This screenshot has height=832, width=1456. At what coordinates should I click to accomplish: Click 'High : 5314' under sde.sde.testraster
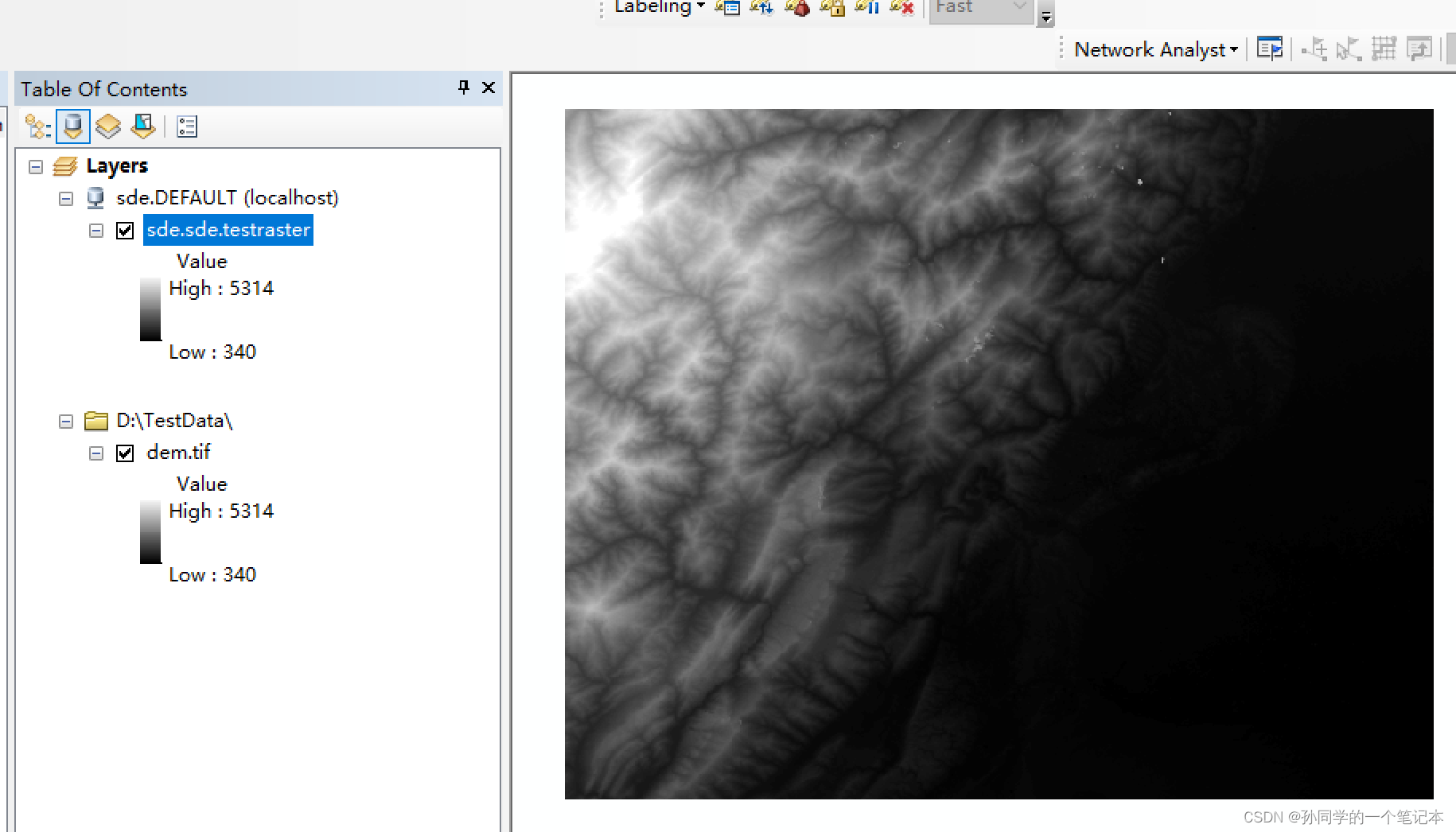click(221, 288)
